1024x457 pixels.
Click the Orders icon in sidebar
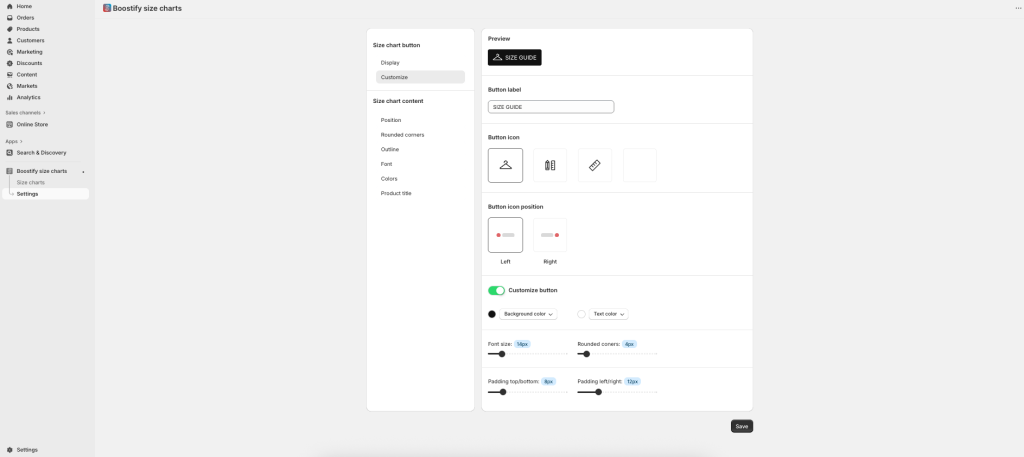pos(10,18)
